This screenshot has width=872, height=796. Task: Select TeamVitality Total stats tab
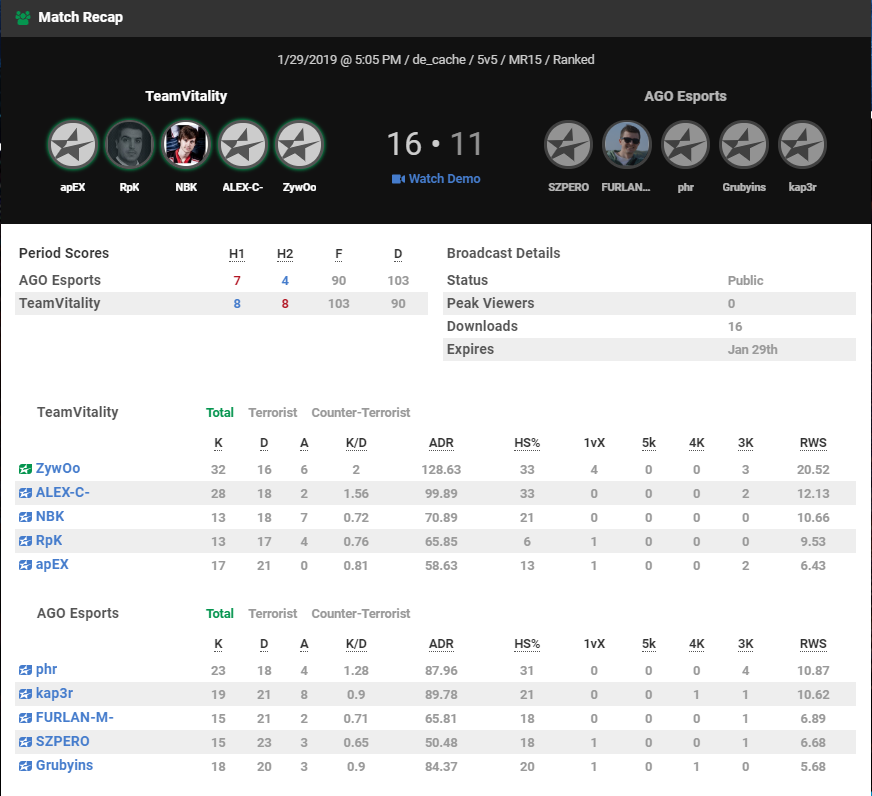[220, 413]
